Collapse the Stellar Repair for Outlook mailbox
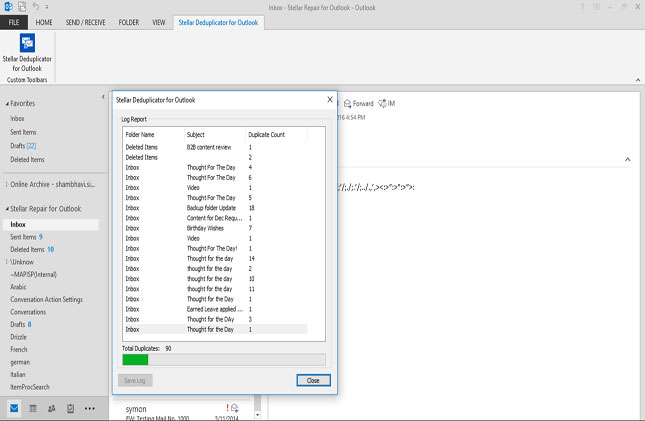 (x=6, y=209)
